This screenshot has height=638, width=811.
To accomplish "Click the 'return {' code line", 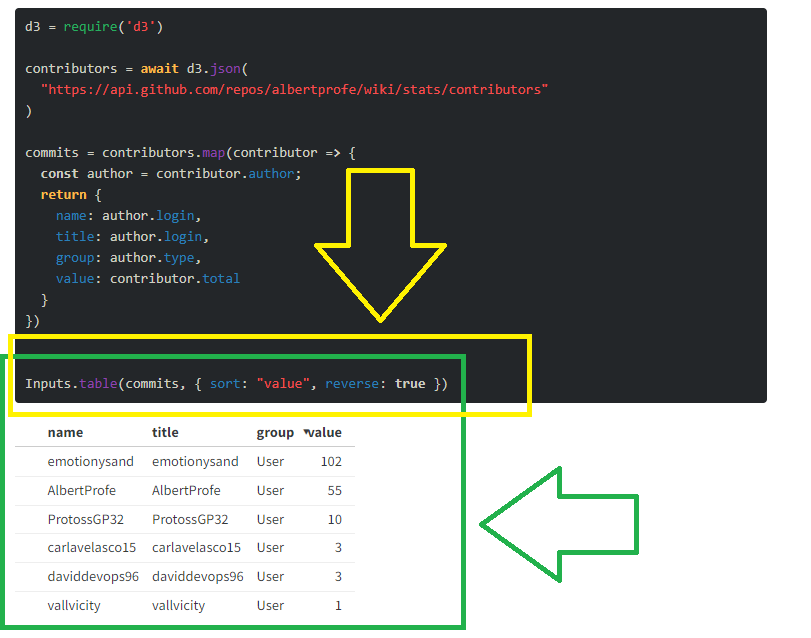I will [x=71, y=195].
